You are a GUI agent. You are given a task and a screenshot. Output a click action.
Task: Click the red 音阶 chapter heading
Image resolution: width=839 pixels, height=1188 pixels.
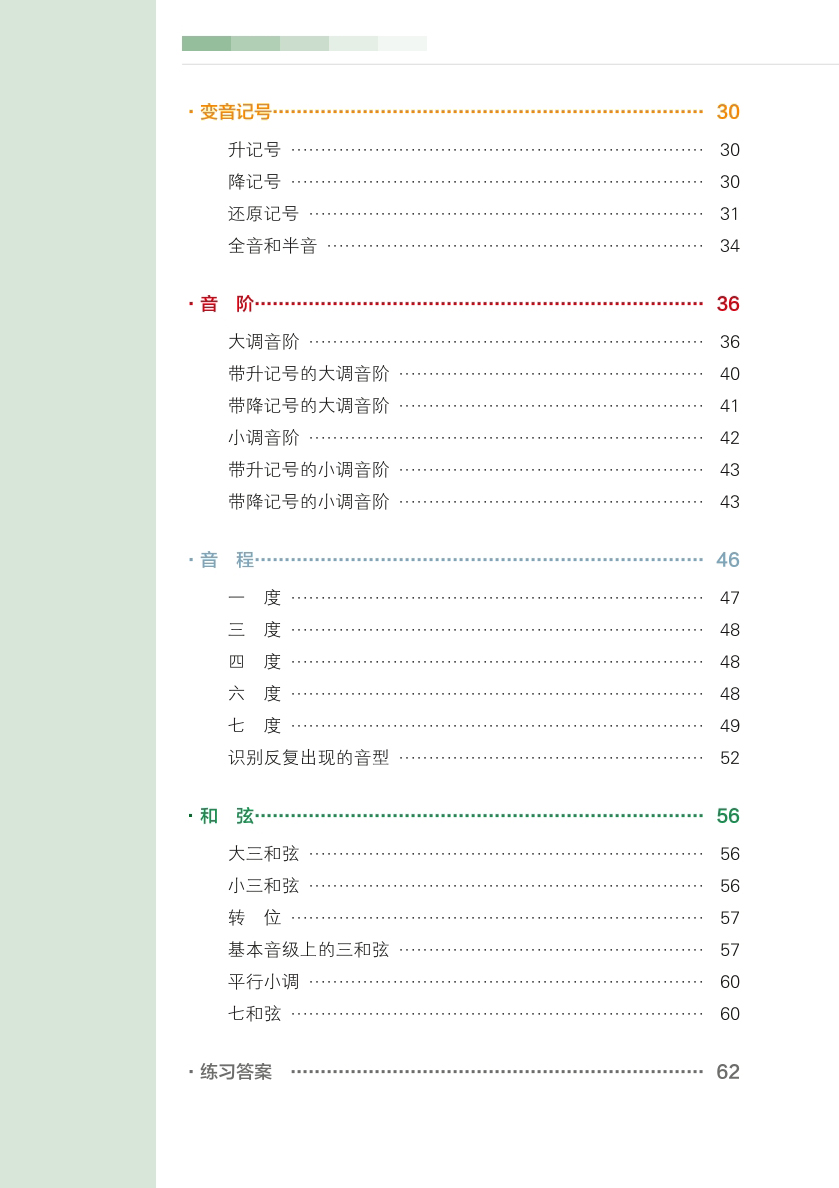227,304
